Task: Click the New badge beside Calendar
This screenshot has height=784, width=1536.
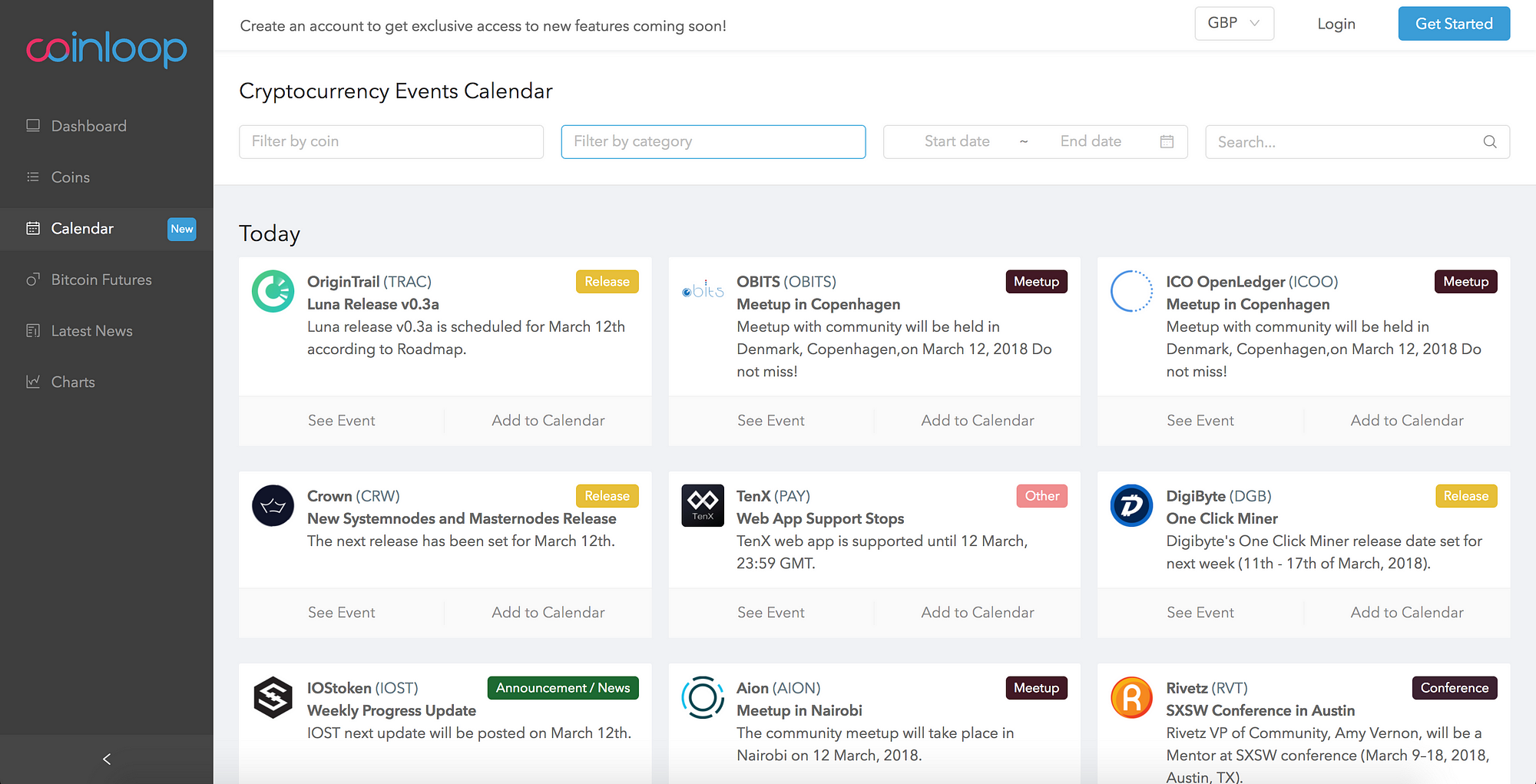Action: click(x=182, y=229)
